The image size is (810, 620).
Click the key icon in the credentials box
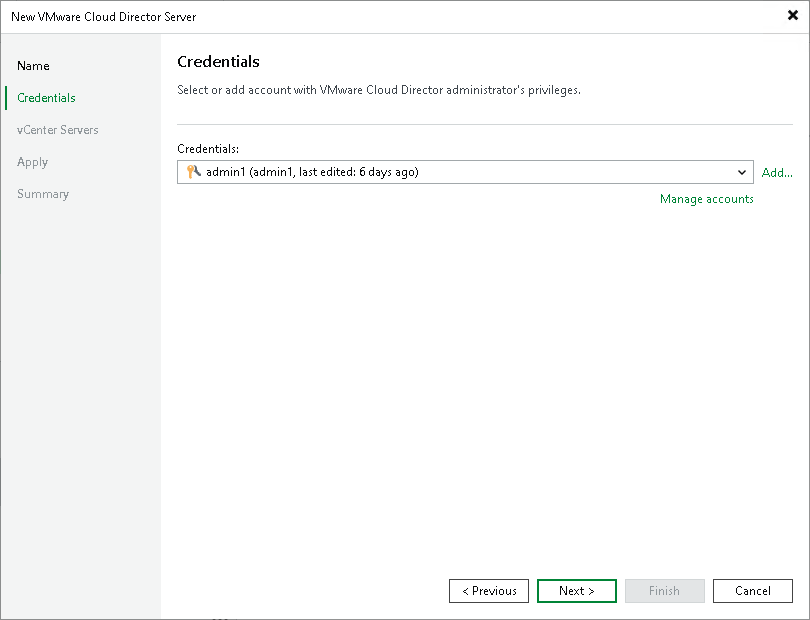(x=194, y=172)
